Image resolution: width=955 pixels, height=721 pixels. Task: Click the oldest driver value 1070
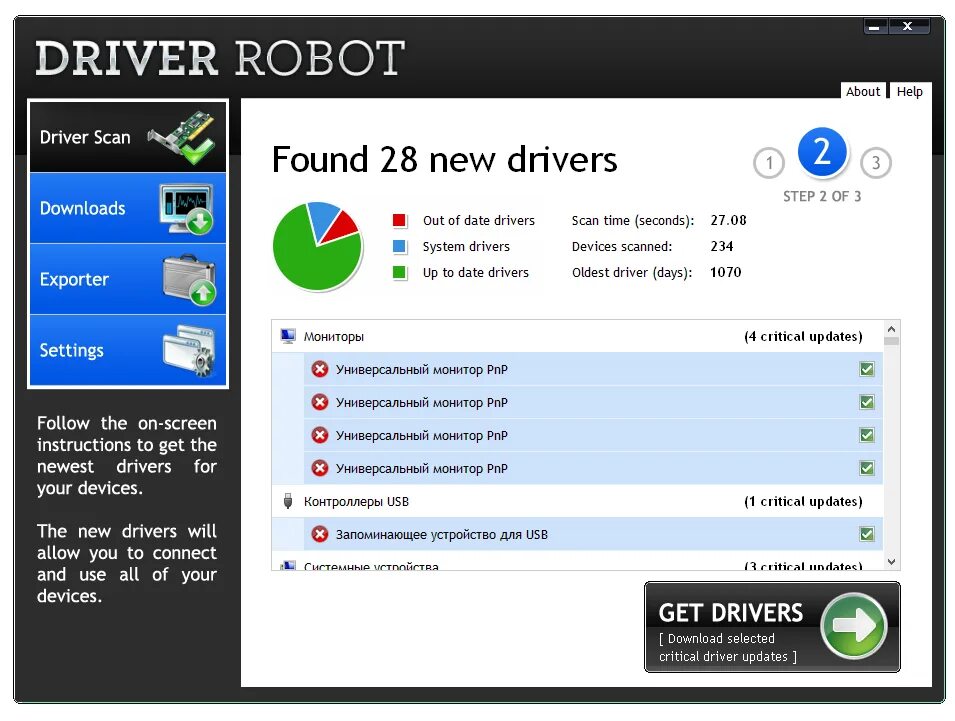point(725,272)
